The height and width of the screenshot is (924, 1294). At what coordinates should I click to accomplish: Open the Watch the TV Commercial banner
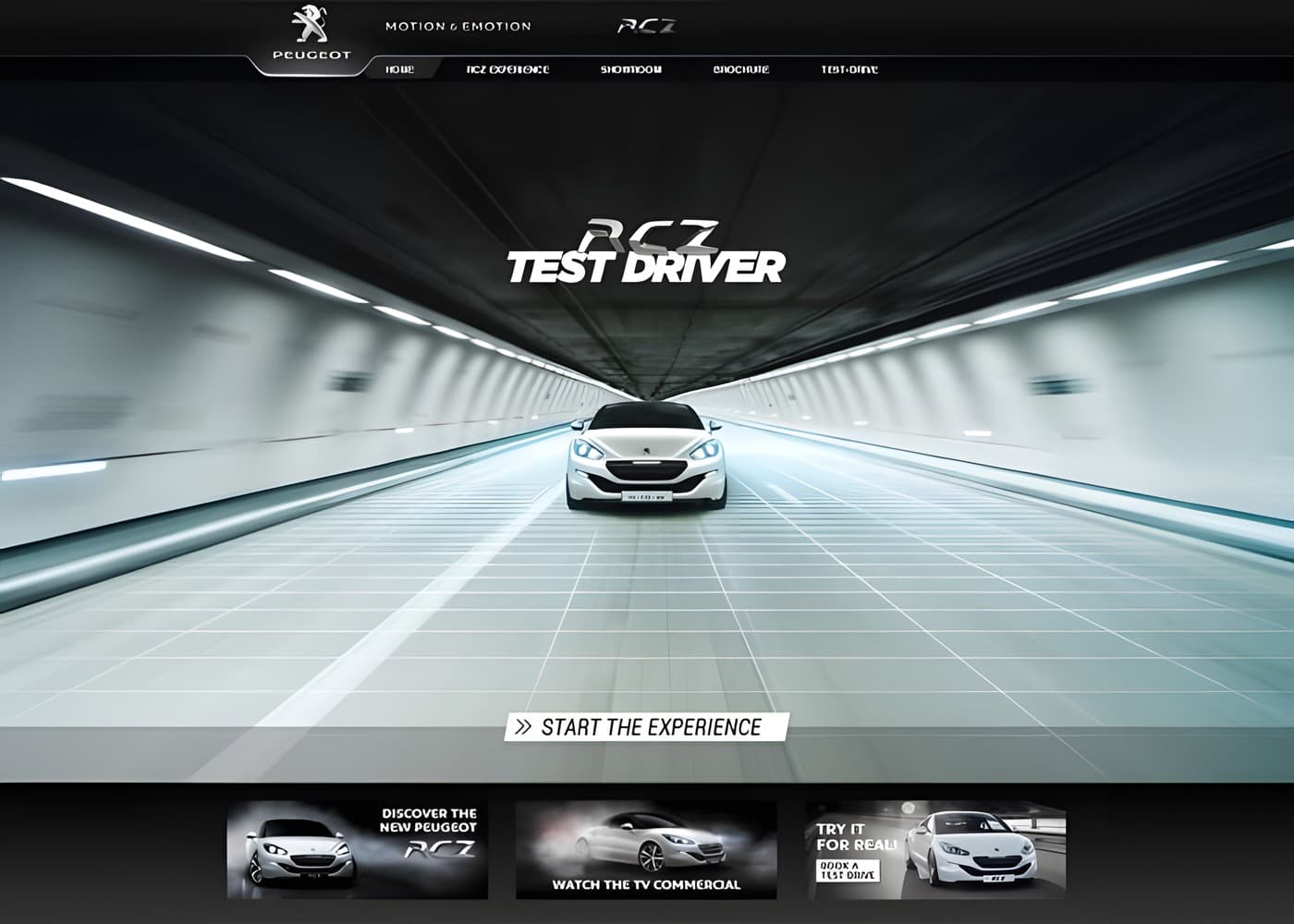click(x=646, y=850)
